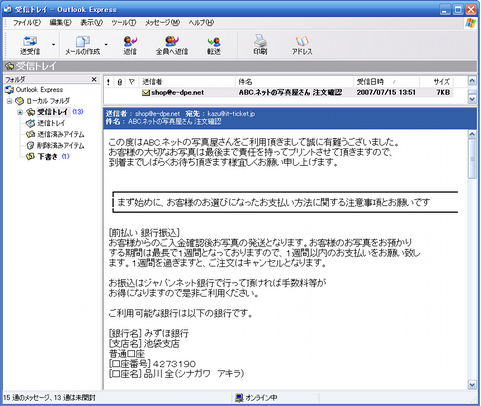Sort messages by 送信者 column
Screen dimensions: 481x406
[187, 82]
